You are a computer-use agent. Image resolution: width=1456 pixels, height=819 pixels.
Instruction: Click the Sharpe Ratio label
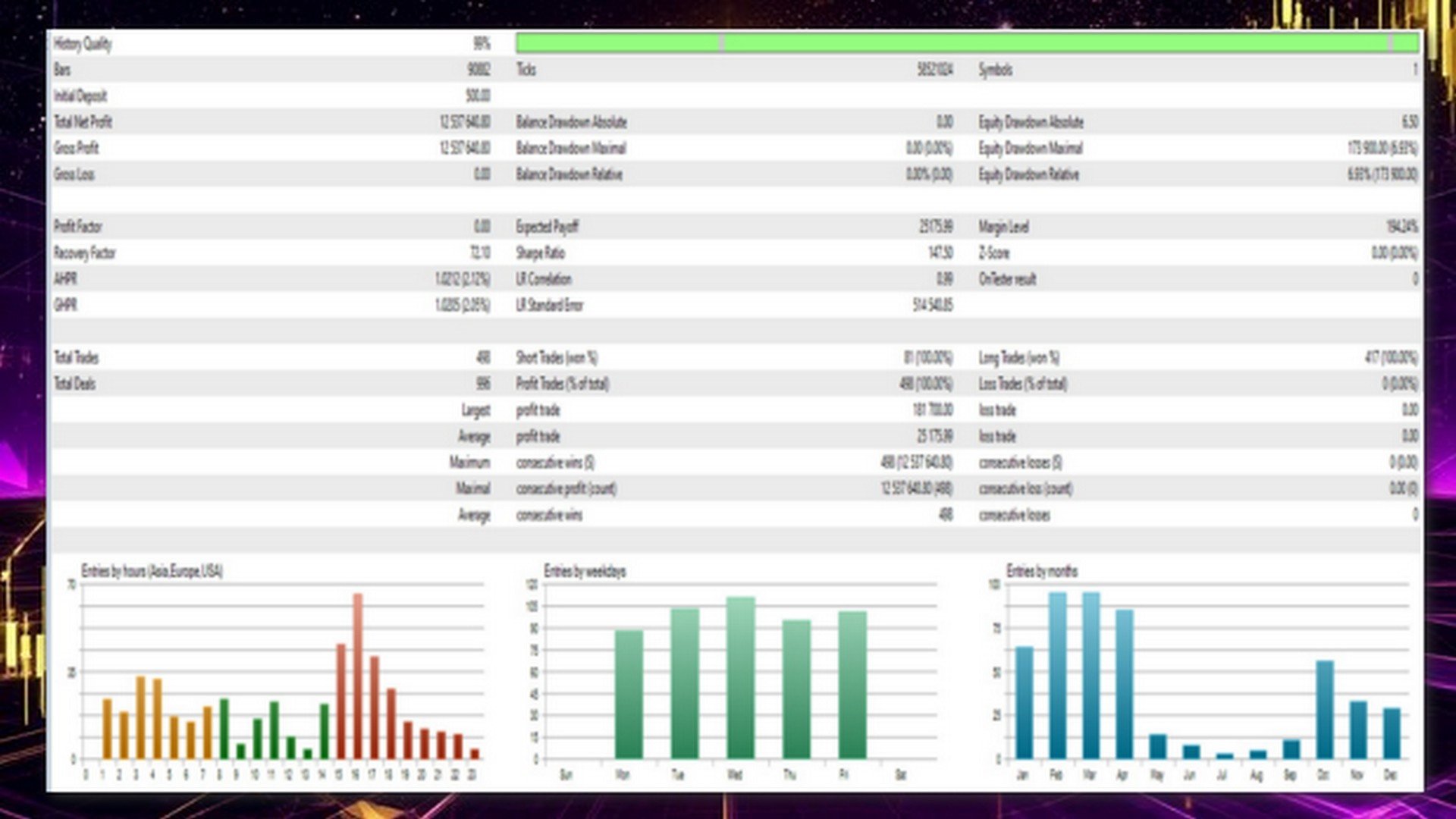coord(541,253)
